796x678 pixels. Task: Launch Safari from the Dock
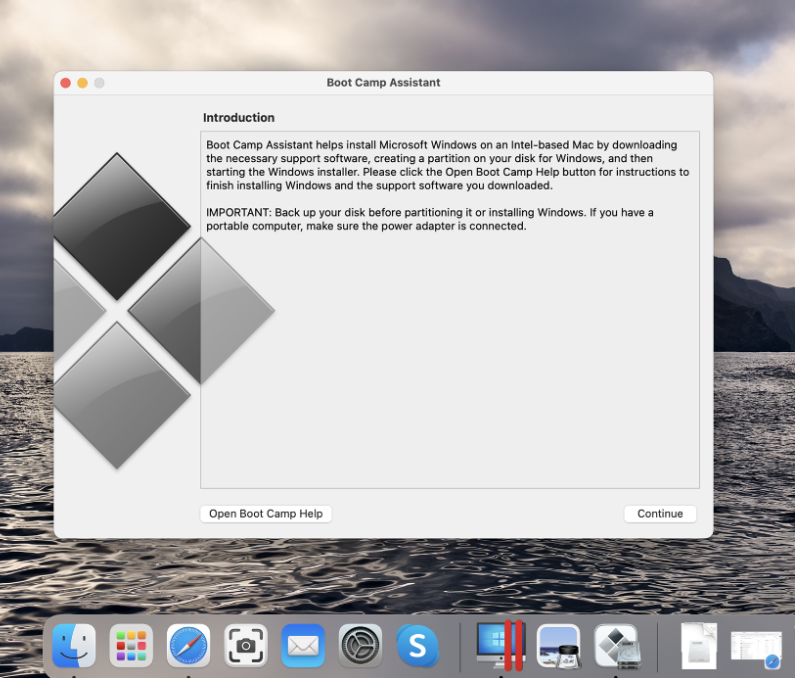coord(188,646)
